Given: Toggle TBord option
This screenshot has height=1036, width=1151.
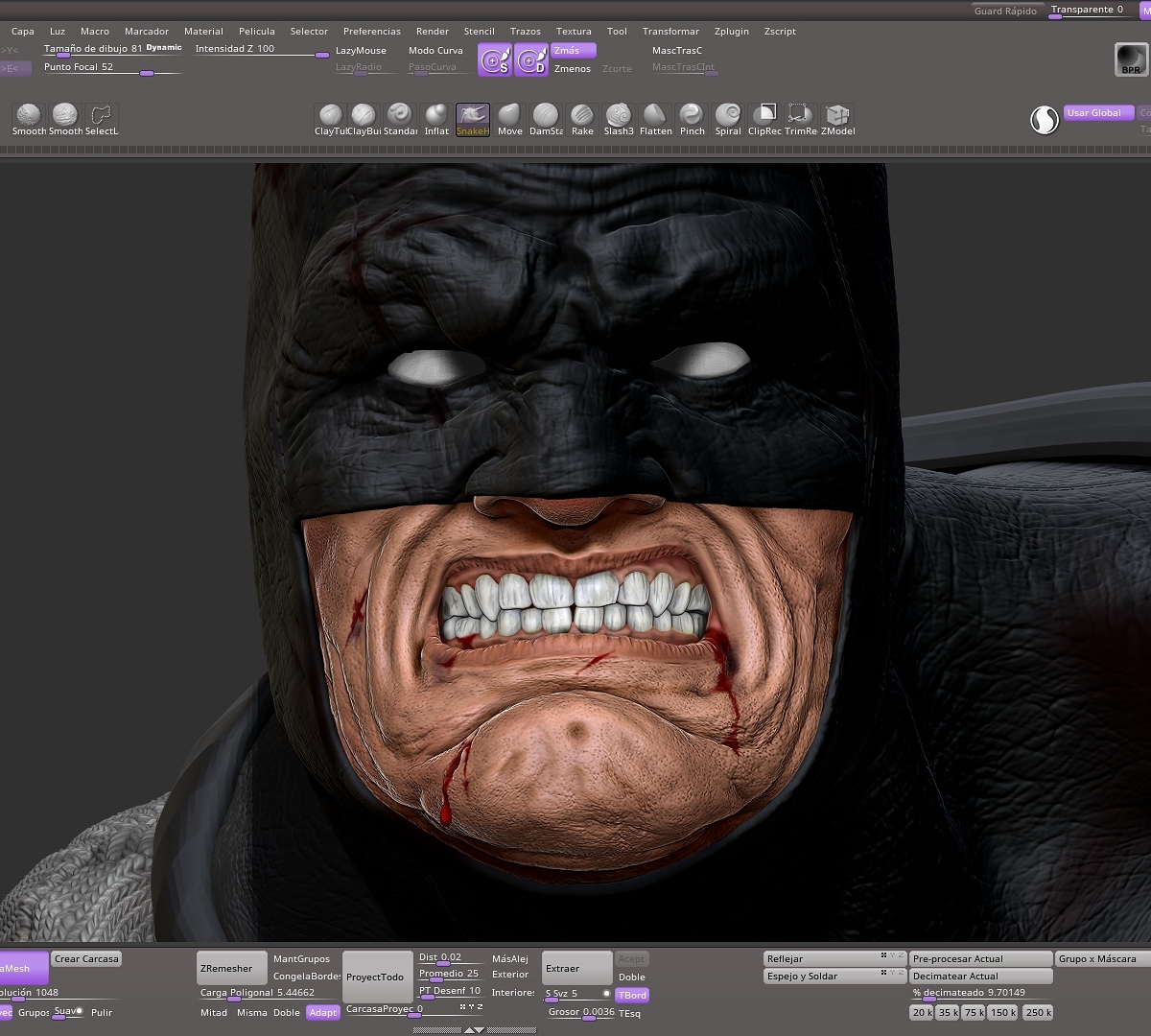Looking at the screenshot, I should pyautogui.click(x=632, y=995).
